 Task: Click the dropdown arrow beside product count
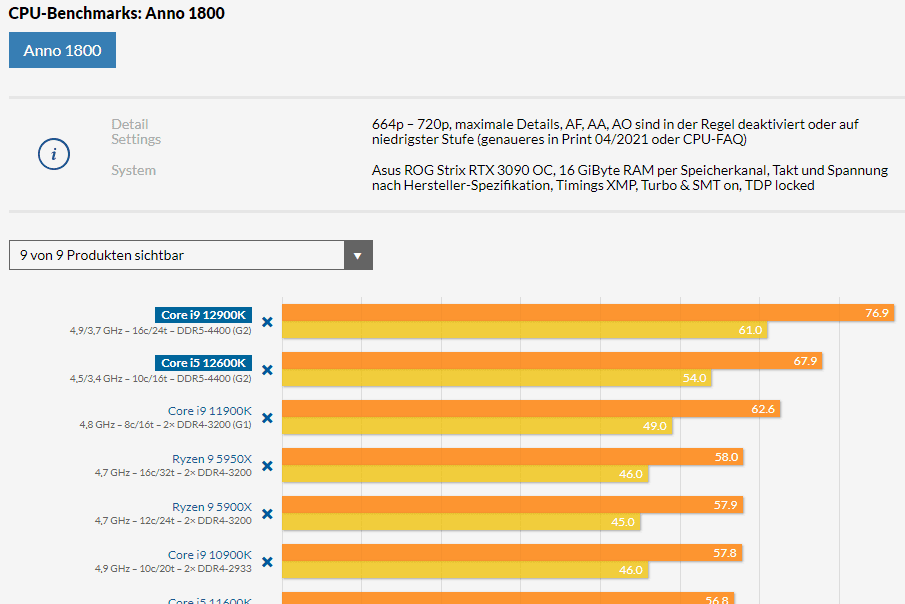point(358,255)
